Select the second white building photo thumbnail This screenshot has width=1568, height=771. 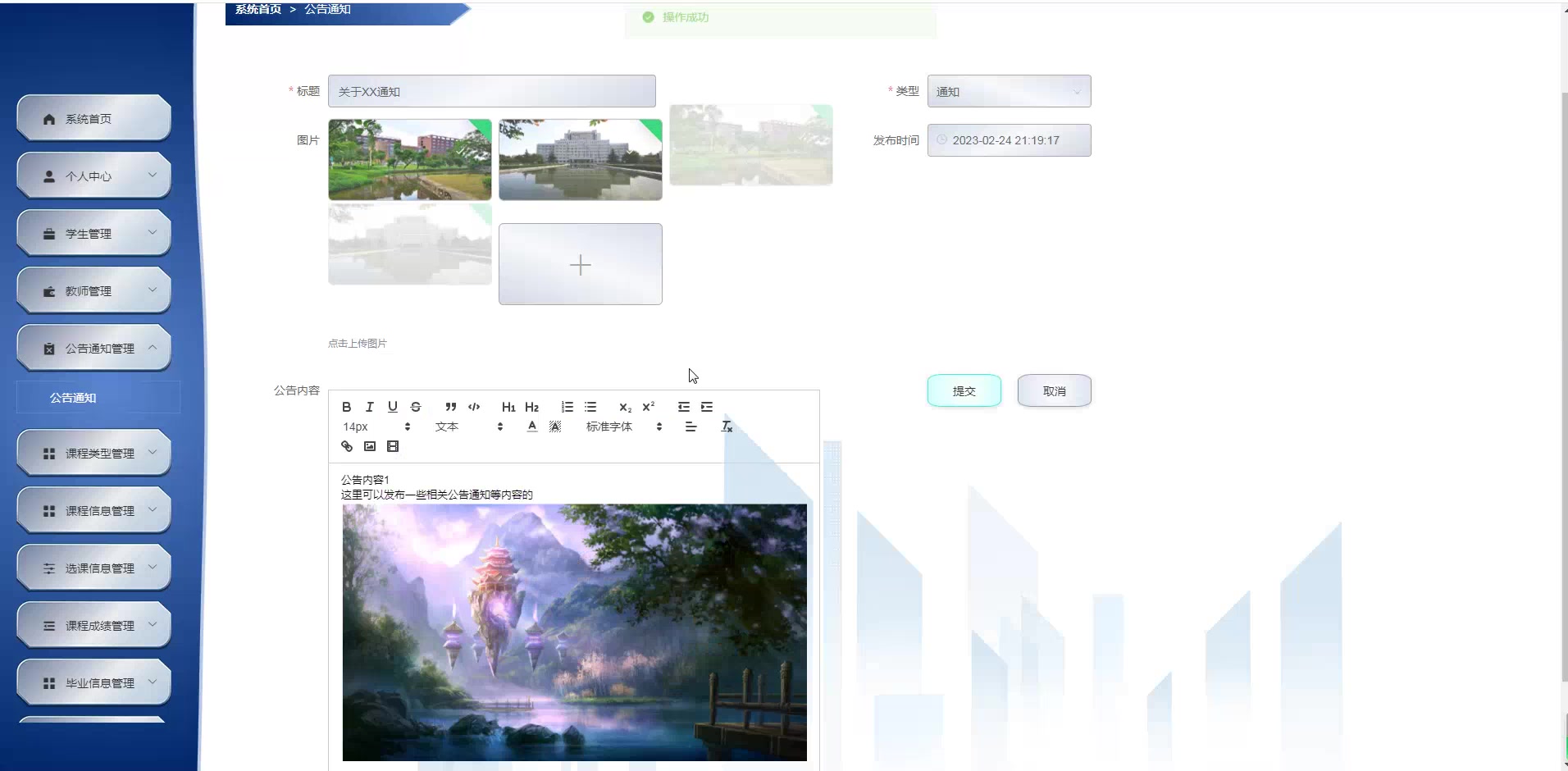(x=581, y=160)
